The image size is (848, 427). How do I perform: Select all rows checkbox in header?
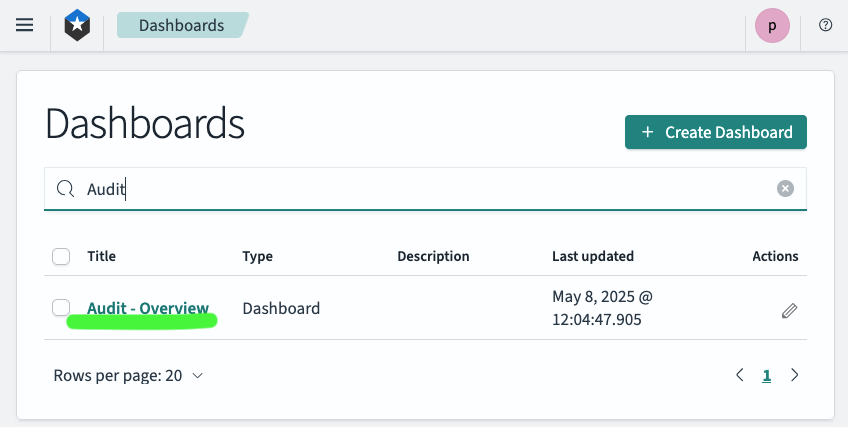[x=61, y=256]
